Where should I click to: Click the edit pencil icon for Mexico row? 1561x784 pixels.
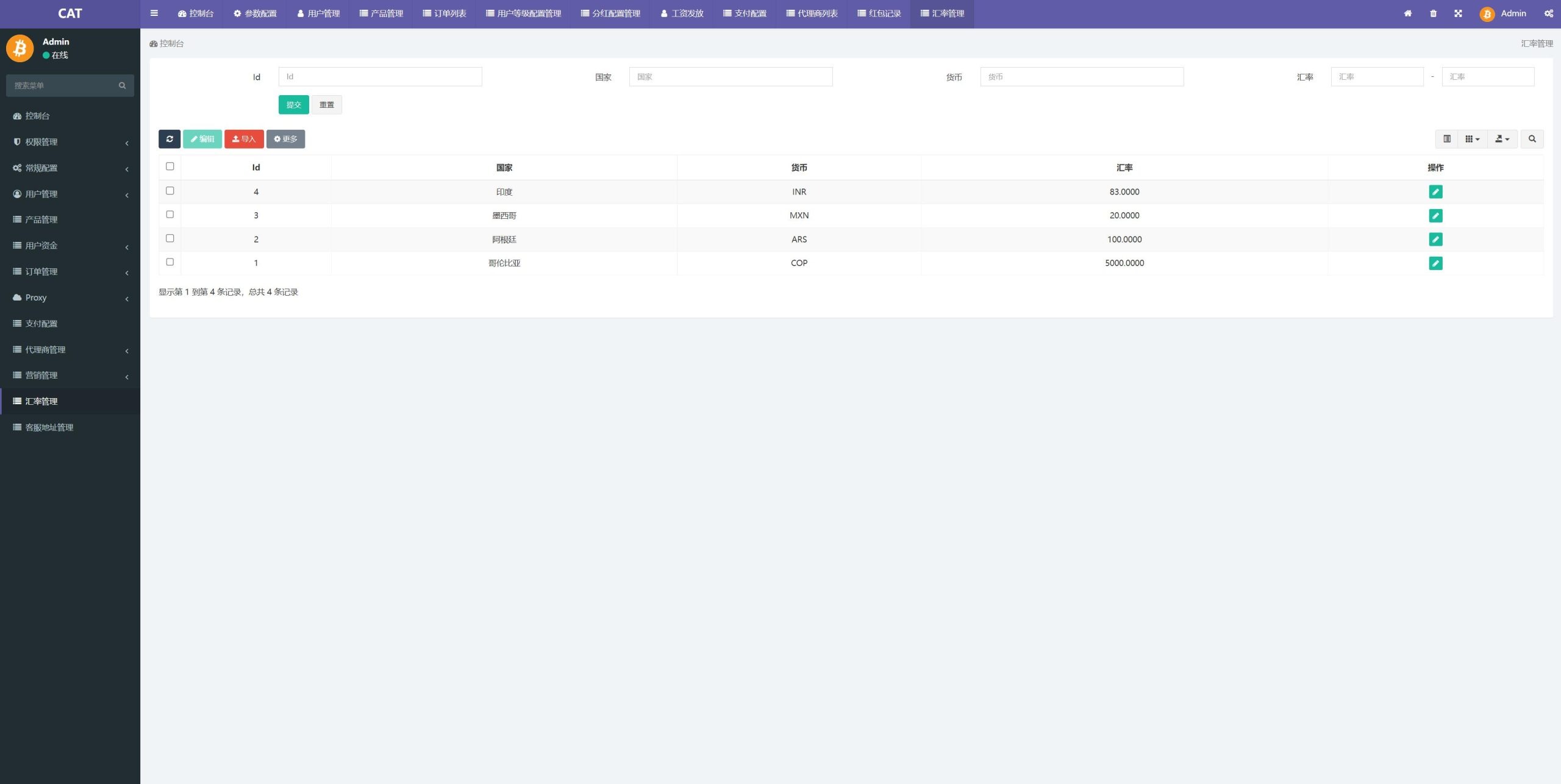[1436, 215]
